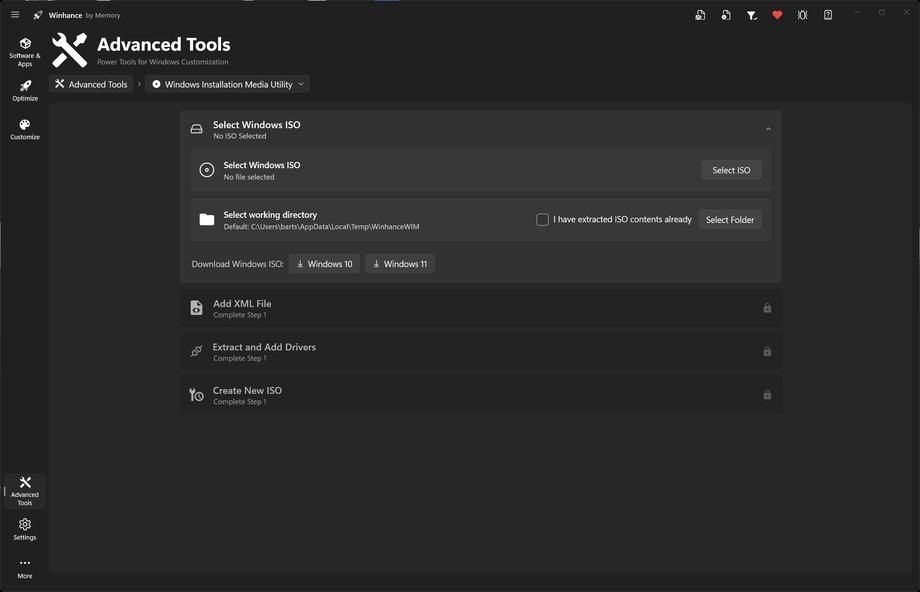Image resolution: width=920 pixels, height=592 pixels.
Task: Click the save config file icon
Action: coord(700,15)
